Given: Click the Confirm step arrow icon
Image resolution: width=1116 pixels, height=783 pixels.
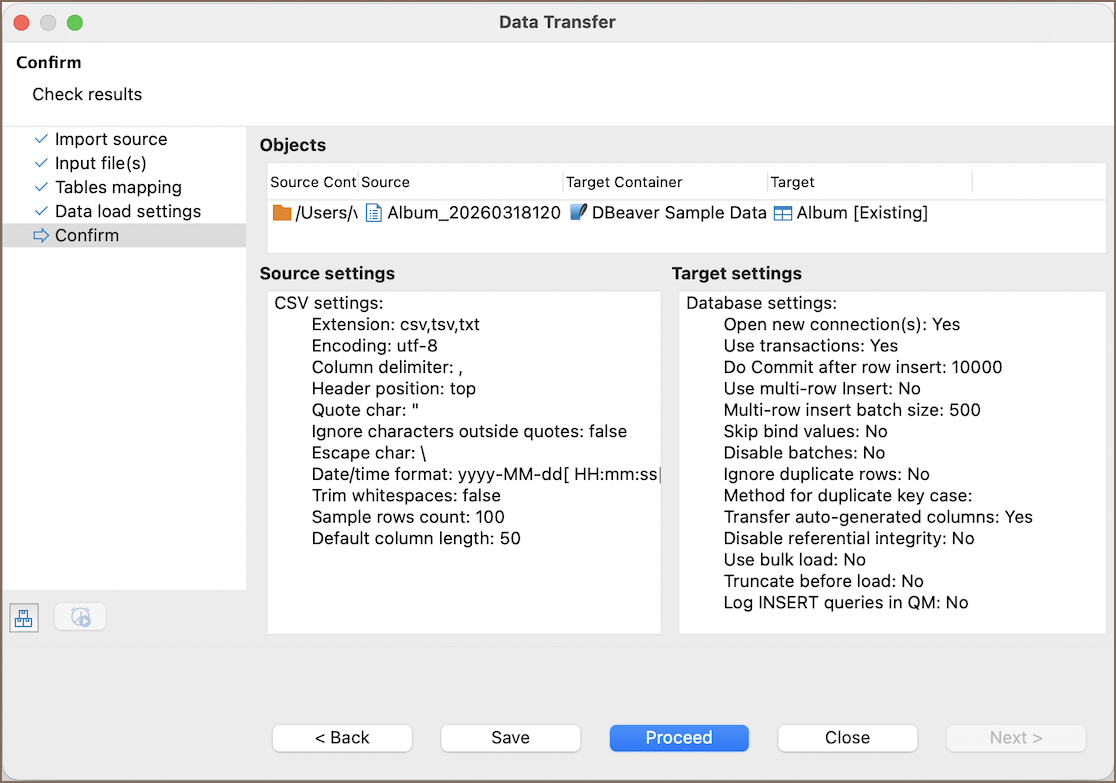Looking at the screenshot, I should 41,236.
